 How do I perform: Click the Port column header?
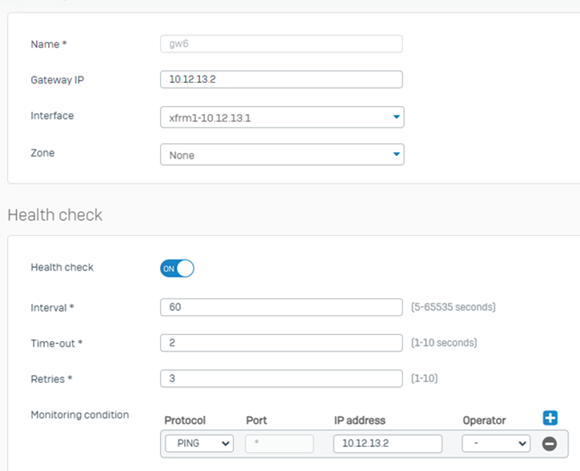point(256,420)
